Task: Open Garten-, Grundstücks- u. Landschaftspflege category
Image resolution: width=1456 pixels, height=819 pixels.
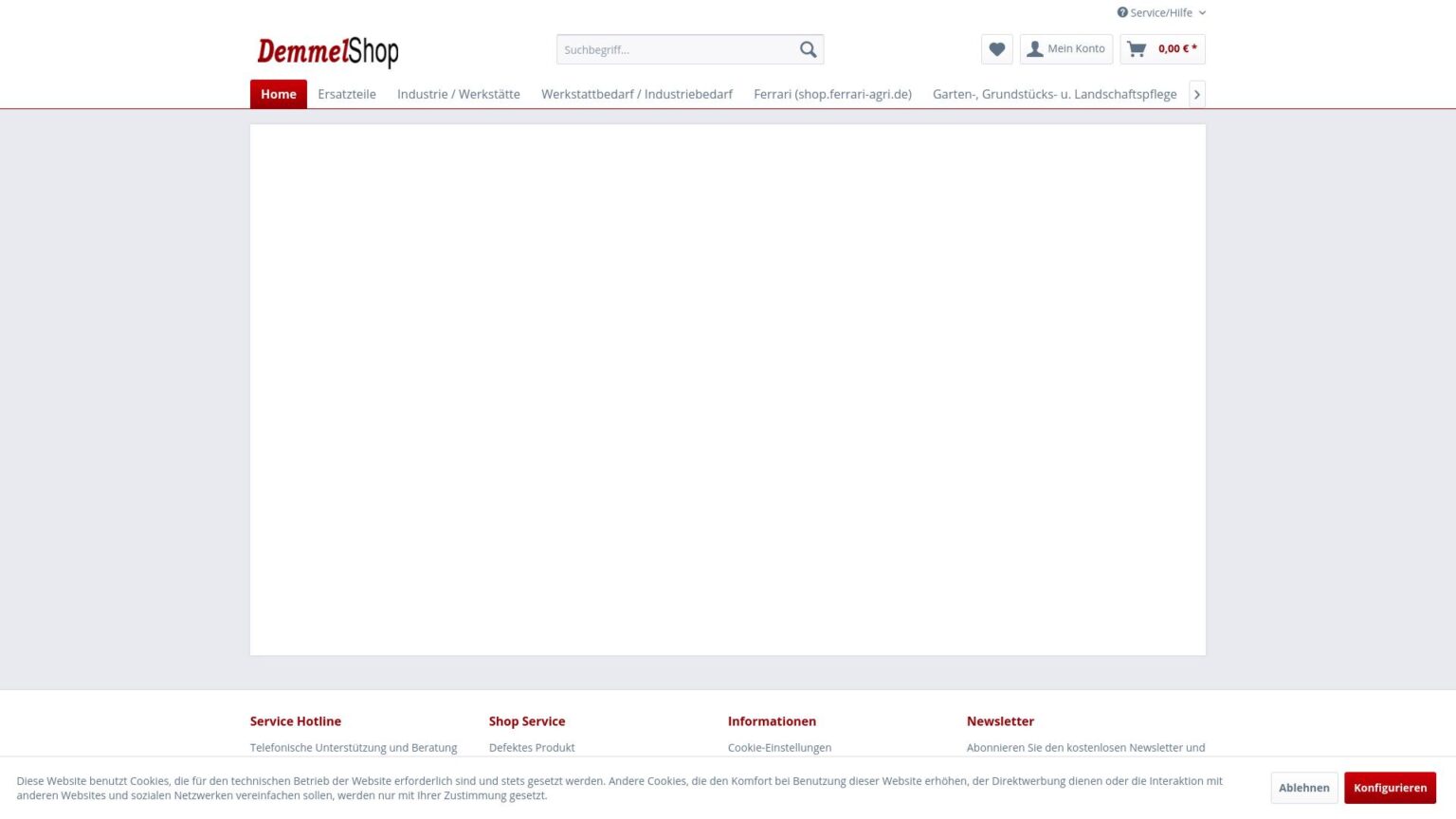Action: [x=1054, y=94]
